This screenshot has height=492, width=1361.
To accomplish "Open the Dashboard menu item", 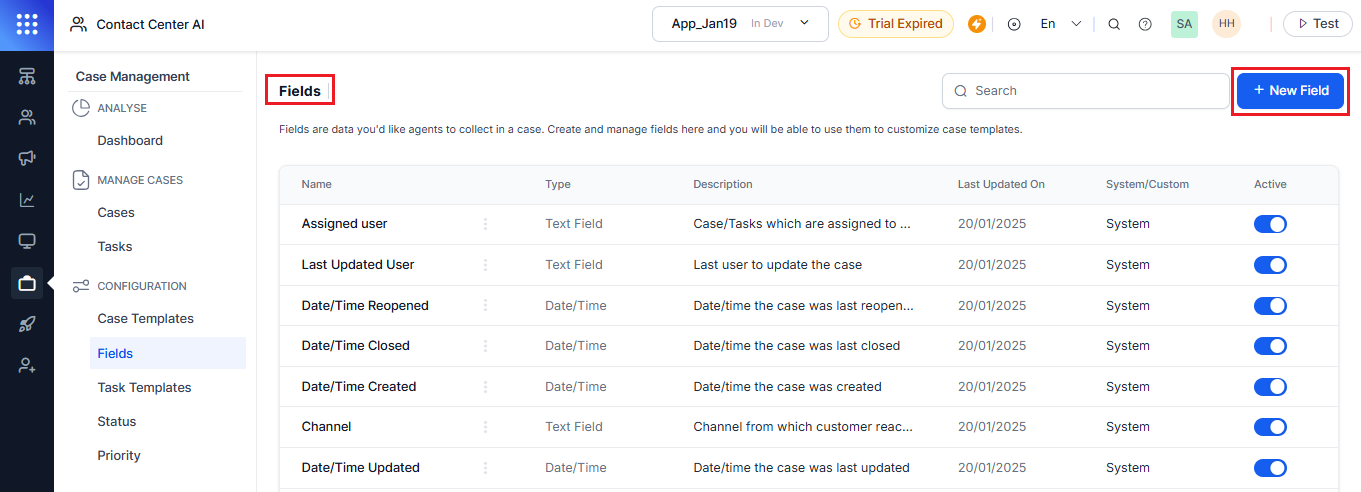I will pyautogui.click(x=130, y=141).
